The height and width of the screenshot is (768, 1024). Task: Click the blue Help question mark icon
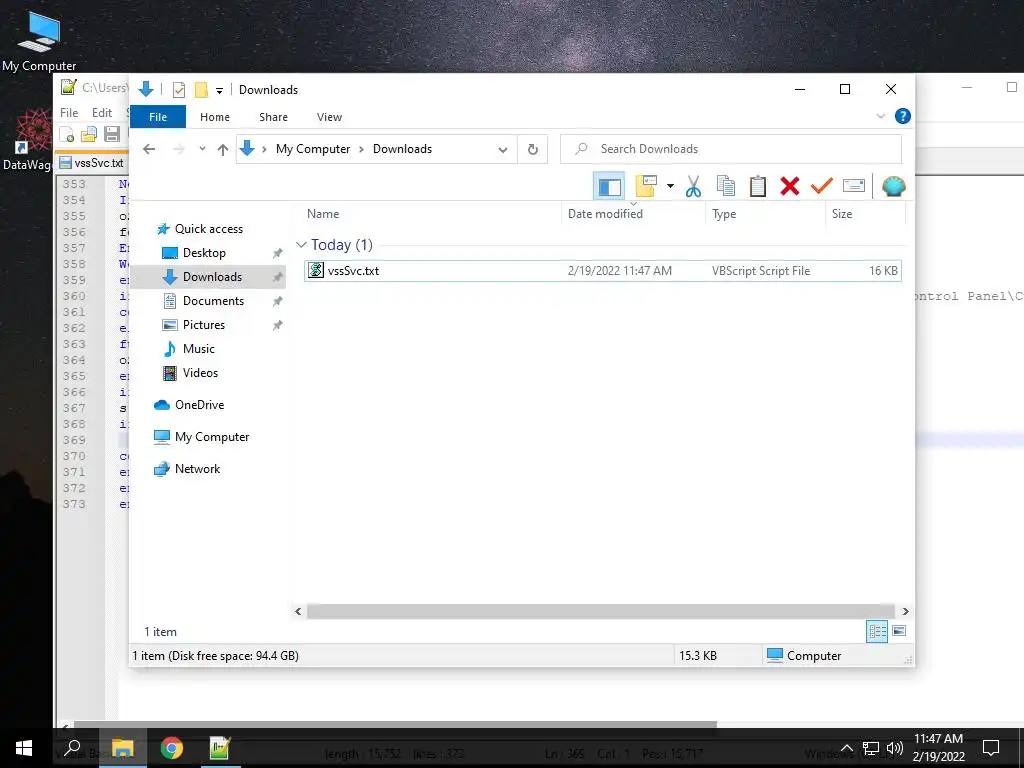pyautogui.click(x=903, y=116)
